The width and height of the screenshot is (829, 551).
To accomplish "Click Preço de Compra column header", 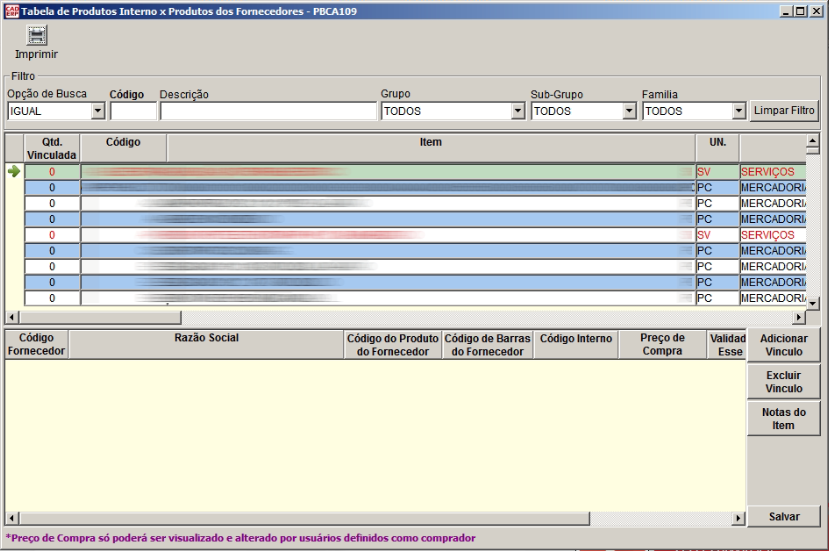I will coord(662,344).
